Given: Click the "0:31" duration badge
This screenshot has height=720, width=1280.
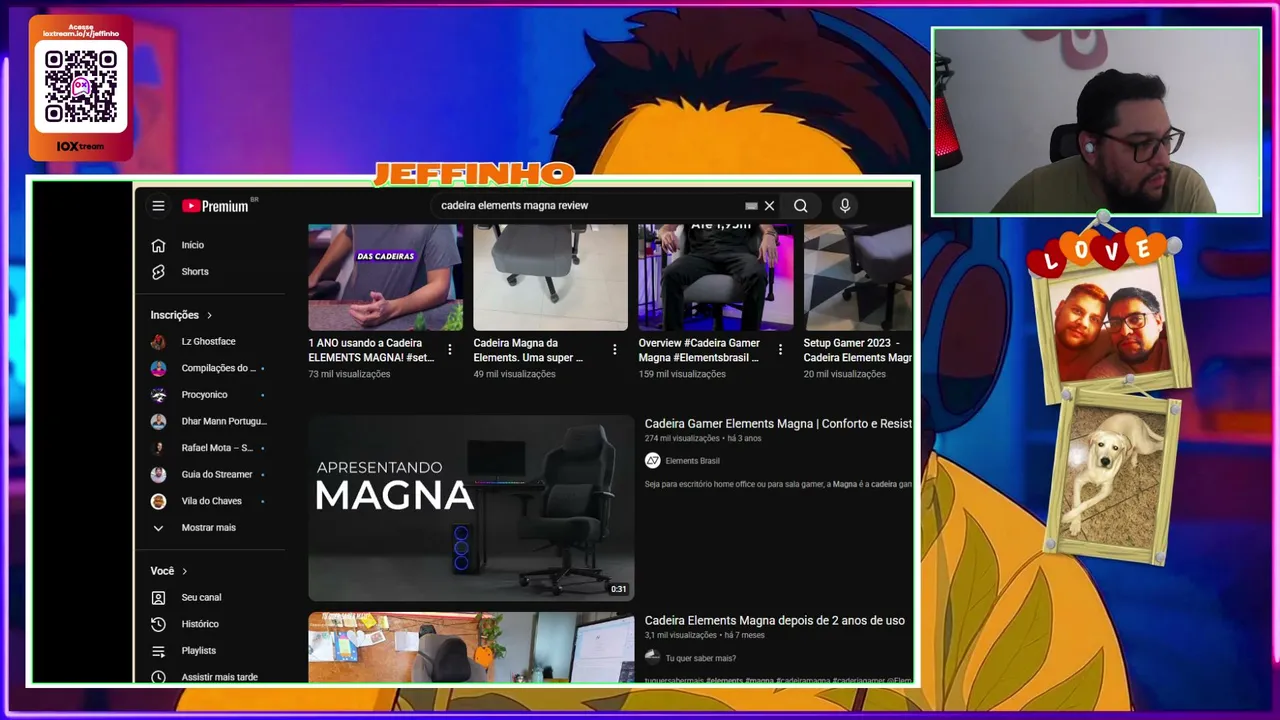Looking at the screenshot, I should [x=619, y=589].
